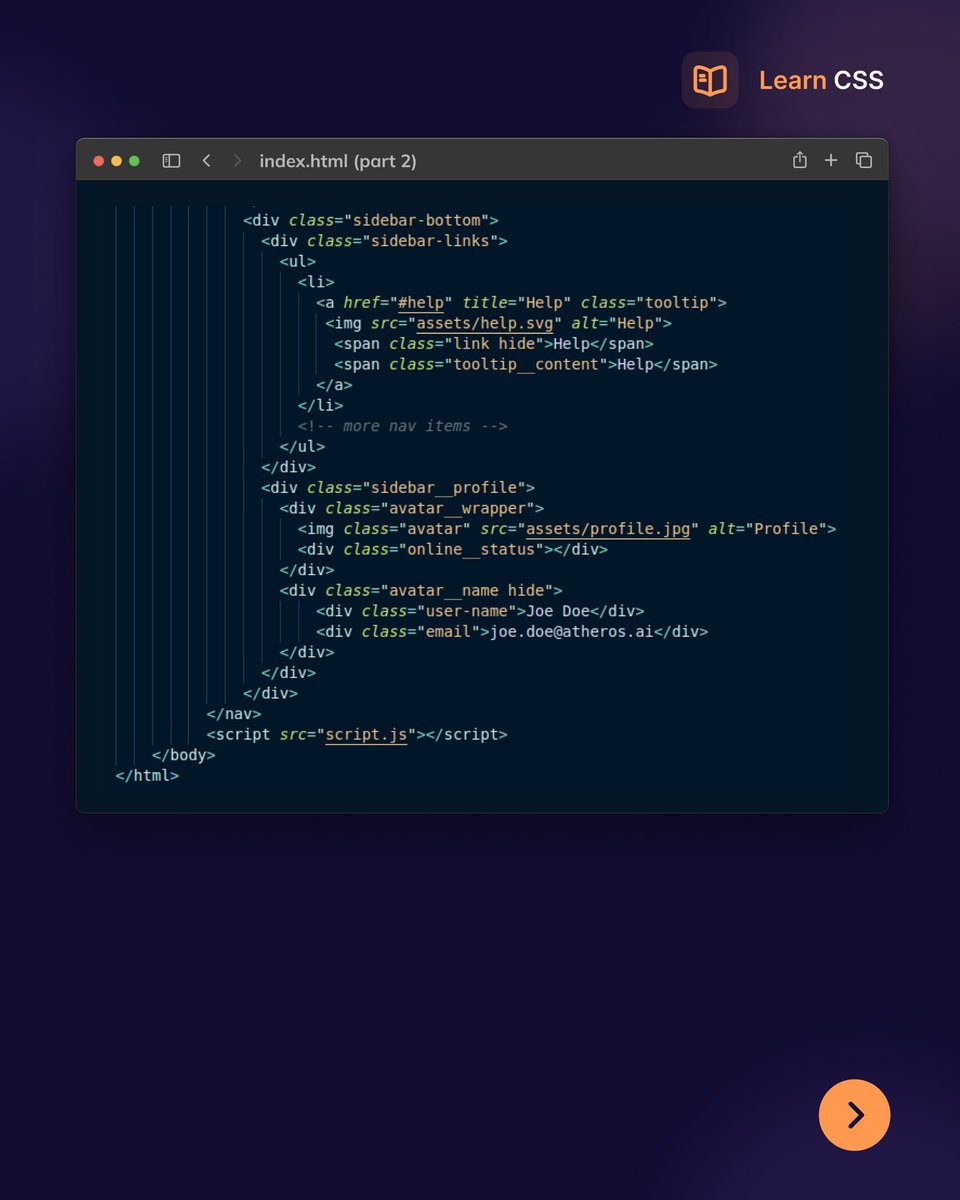Click the online__status div line

coord(453,550)
